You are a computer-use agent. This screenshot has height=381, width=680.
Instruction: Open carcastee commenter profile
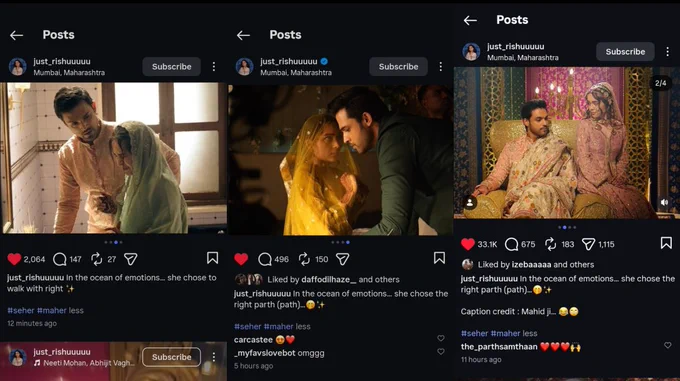(x=253, y=340)
